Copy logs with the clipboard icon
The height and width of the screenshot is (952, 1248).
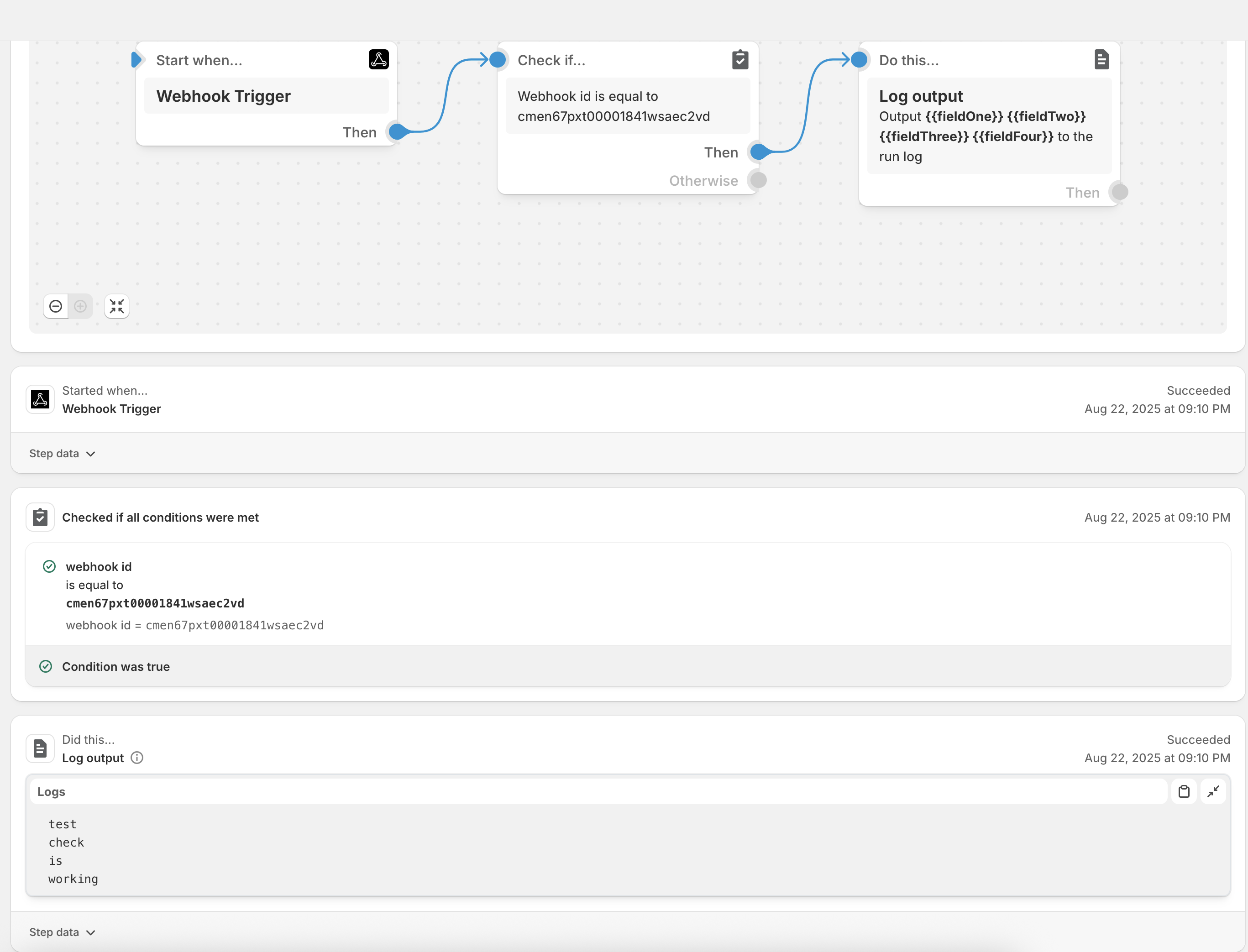[1184, 792]
